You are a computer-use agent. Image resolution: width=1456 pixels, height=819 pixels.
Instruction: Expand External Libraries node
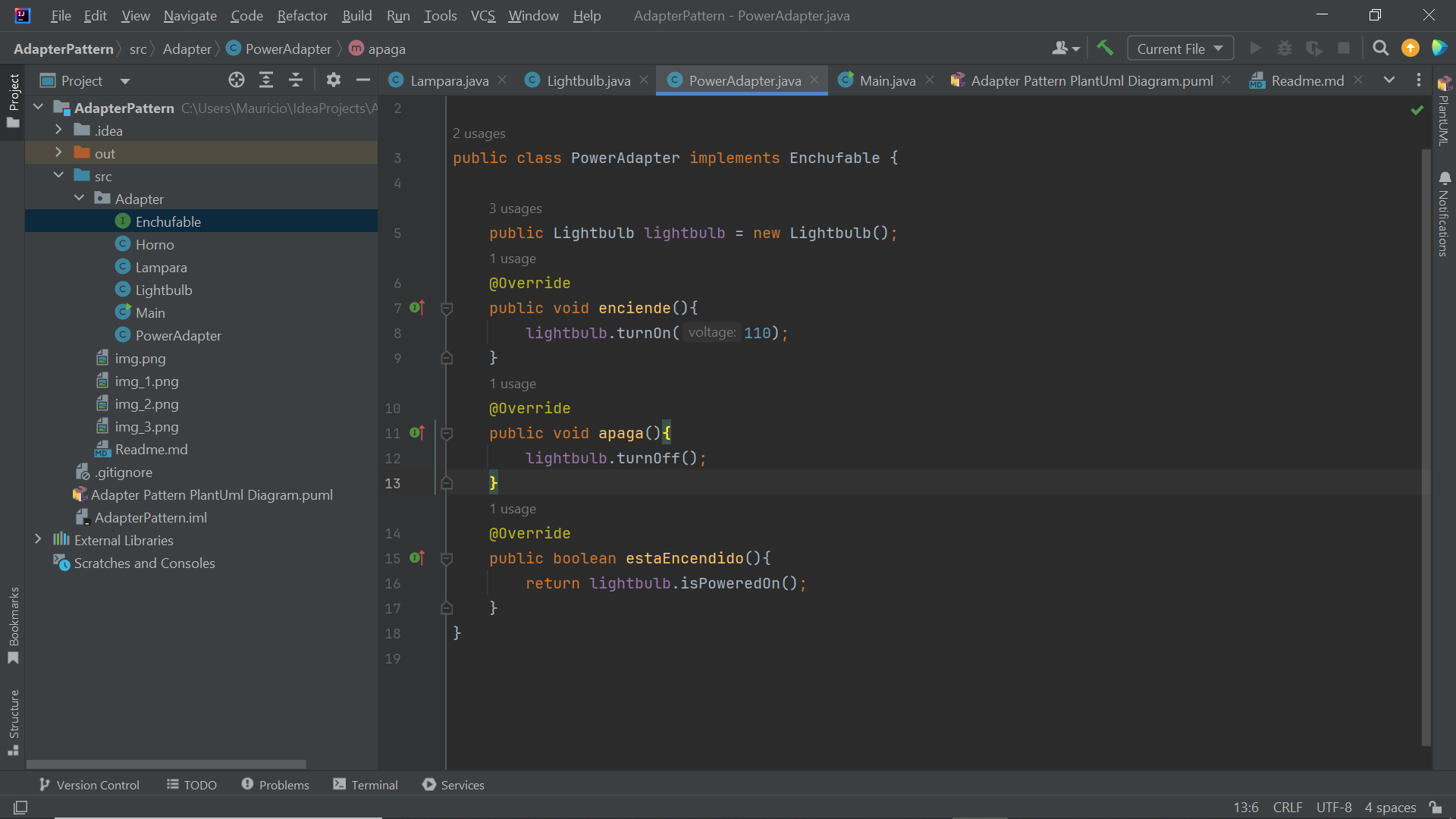(38, 540)
